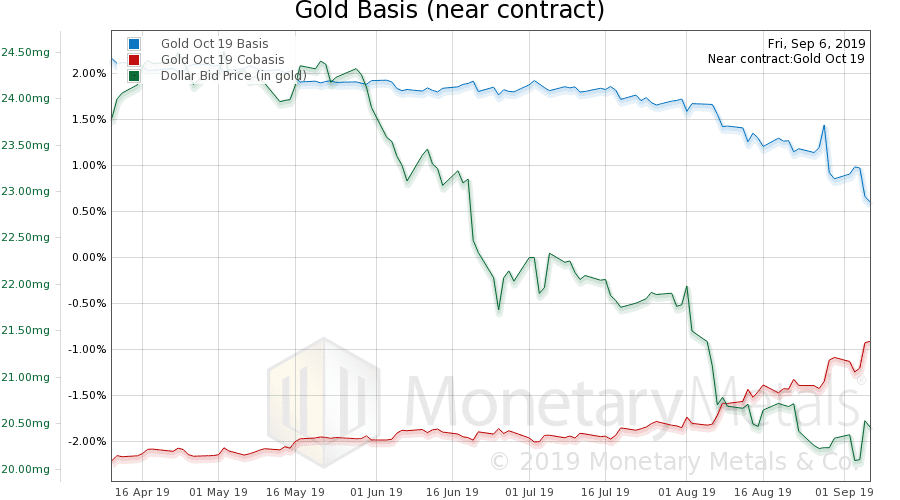
Task: Toggle the Gold Oct 19 Cobasis legend label
Action: pos(222,60)
